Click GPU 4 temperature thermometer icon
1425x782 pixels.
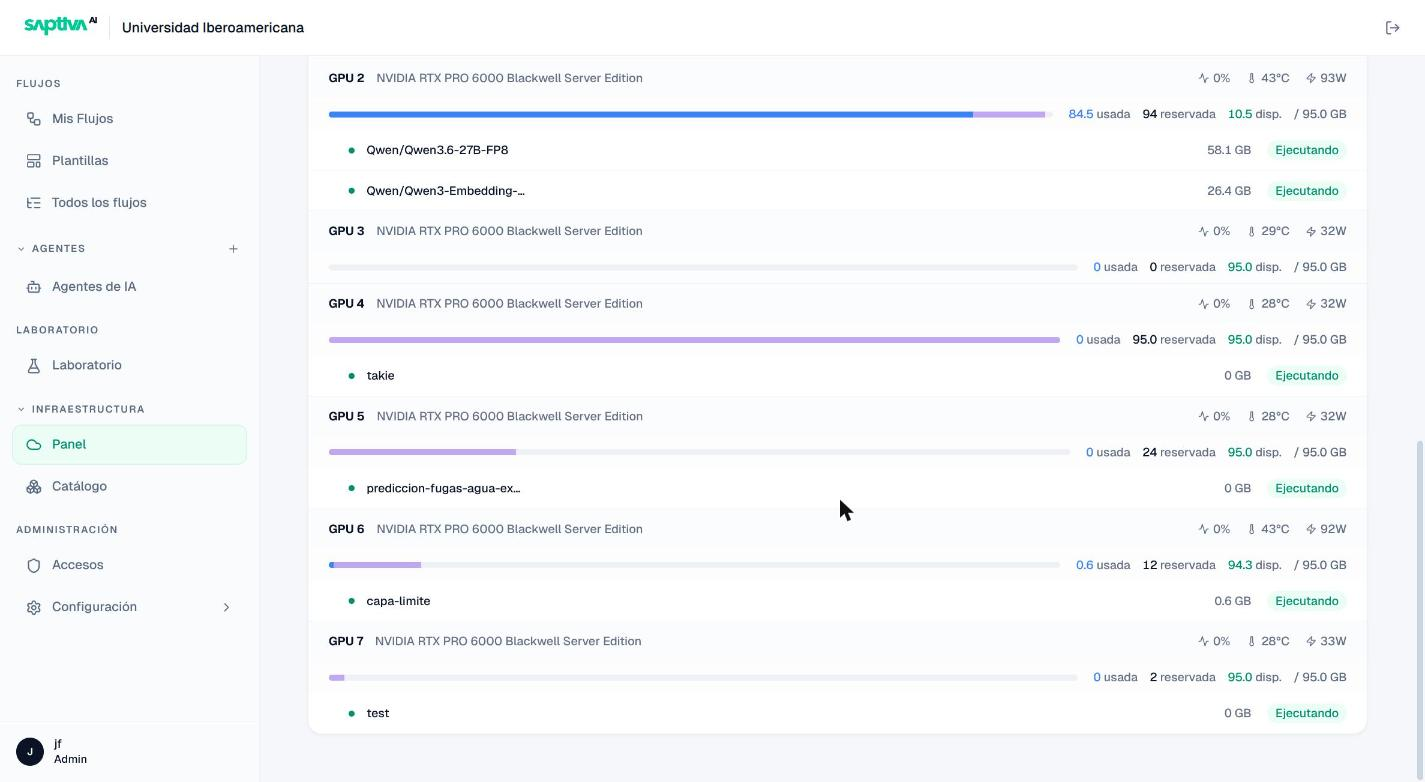1251,304
